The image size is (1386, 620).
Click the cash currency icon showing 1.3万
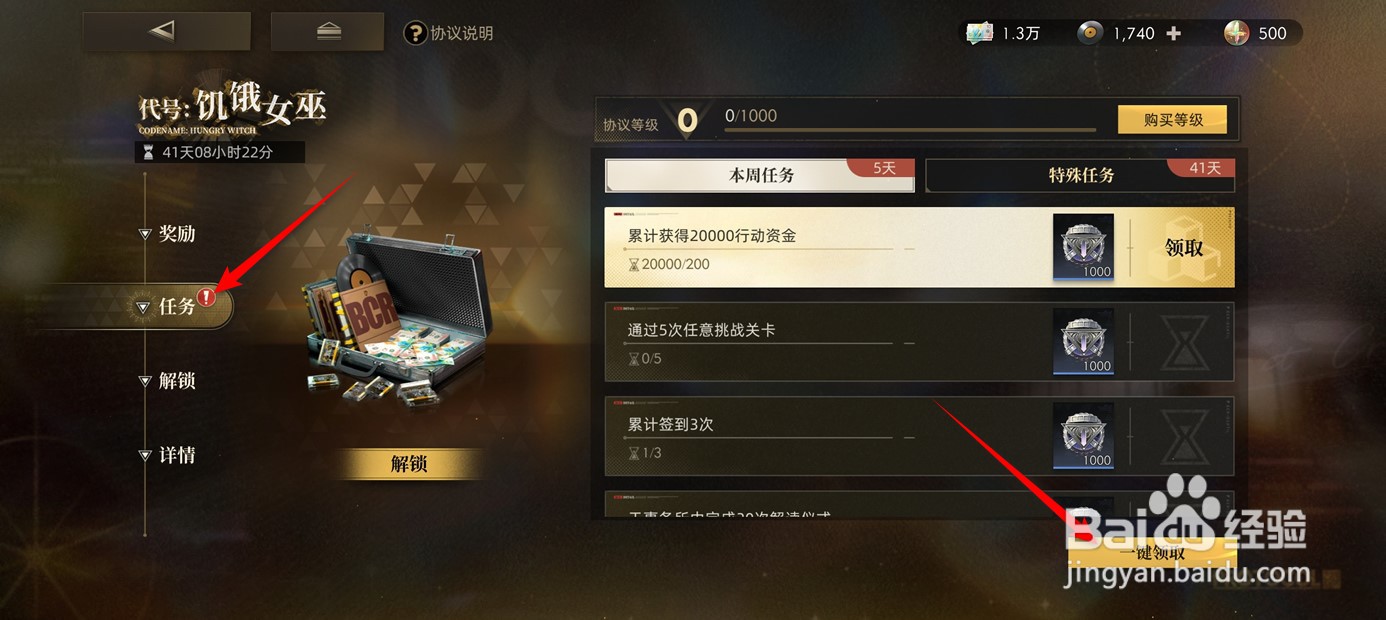(979, 33)
